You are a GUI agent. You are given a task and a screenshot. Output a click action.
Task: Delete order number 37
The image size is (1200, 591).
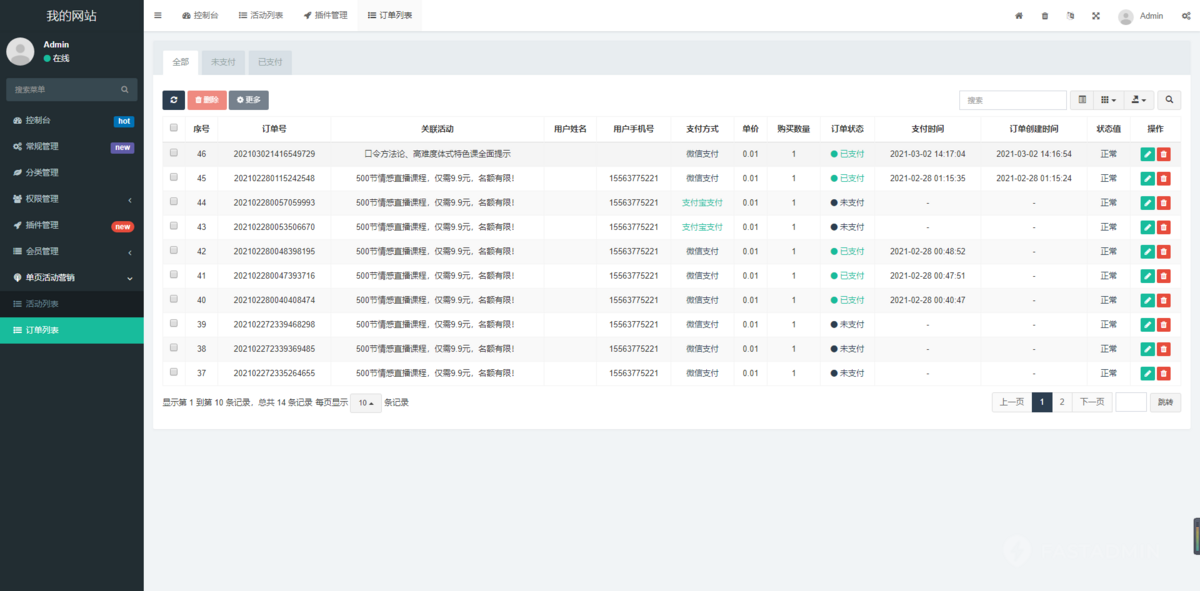(1164, 373)
